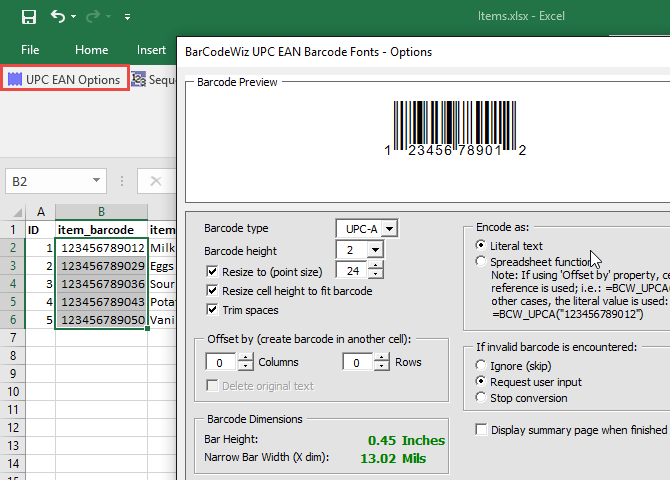
Task: Expand the Name Box dropdown arrow
Action: 97,181
